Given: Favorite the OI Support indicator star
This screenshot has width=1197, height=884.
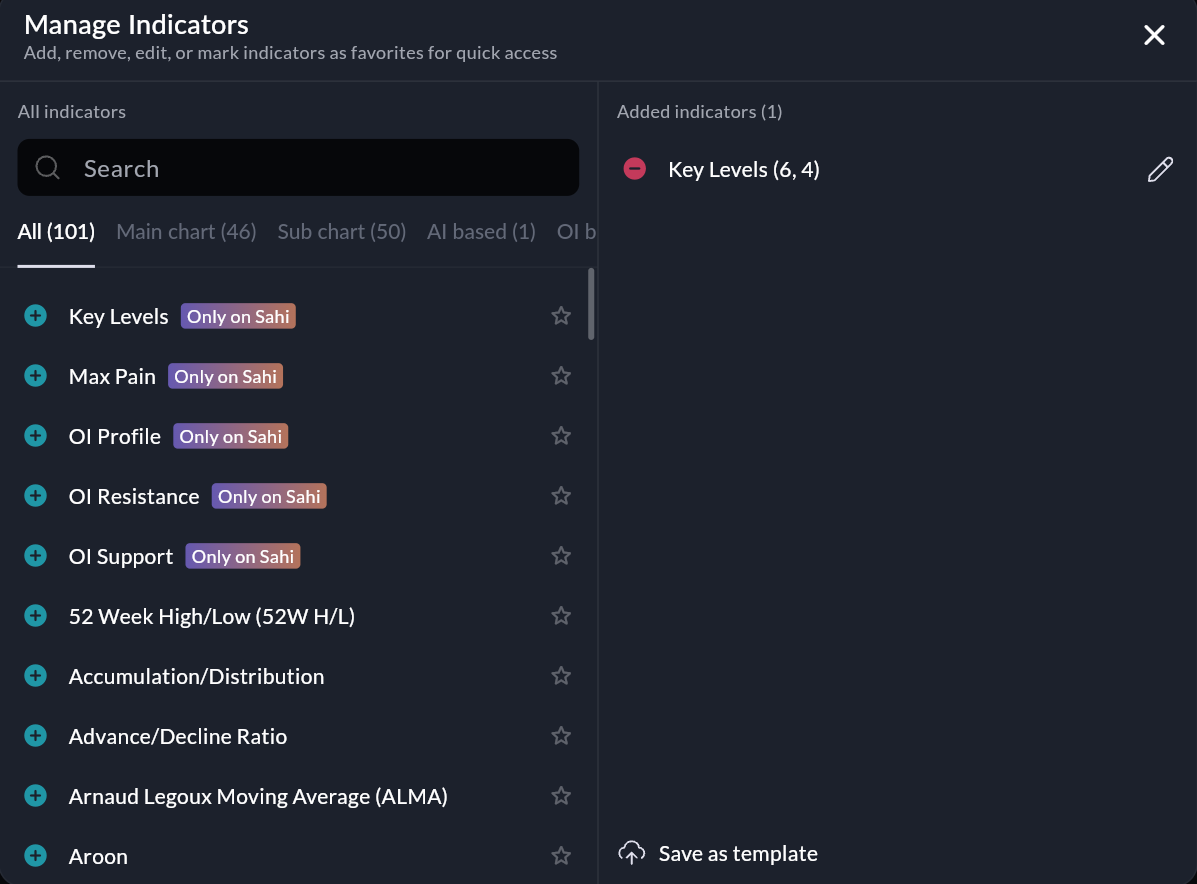Looking at the screenshot, I should pyautogui.click(x=561, y=556).
